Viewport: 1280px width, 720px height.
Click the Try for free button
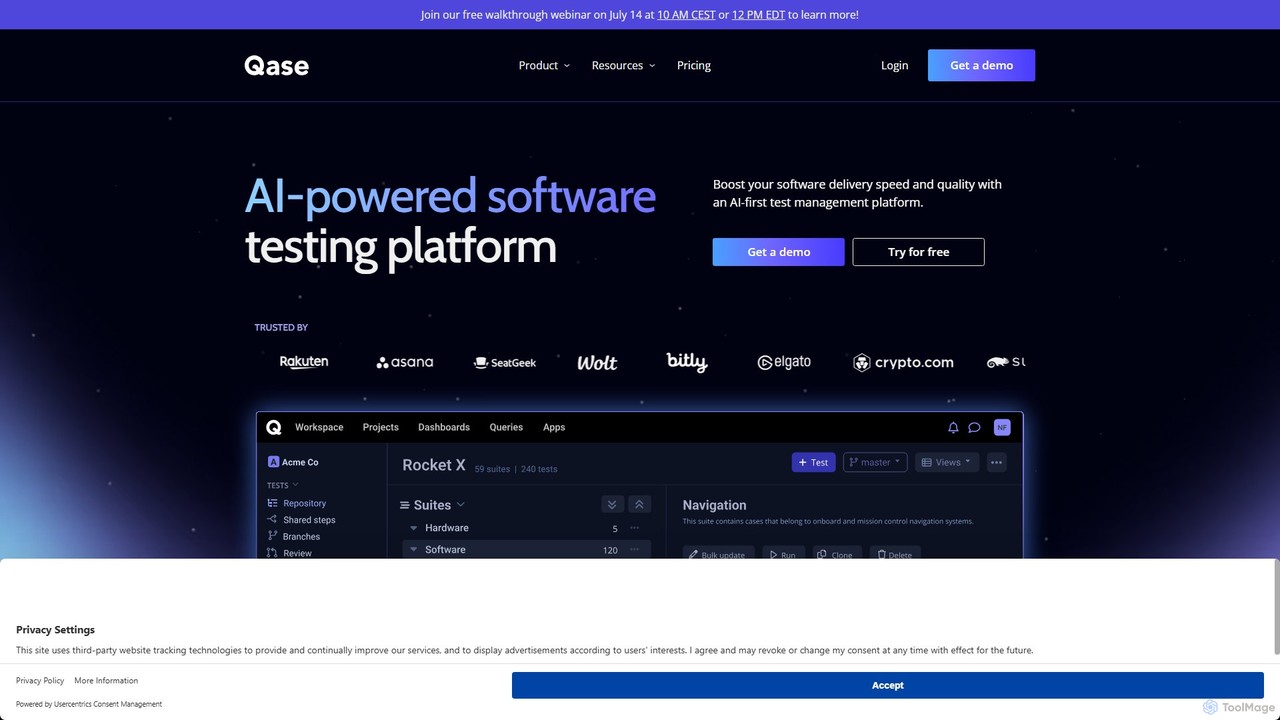[x=919, y=252]
